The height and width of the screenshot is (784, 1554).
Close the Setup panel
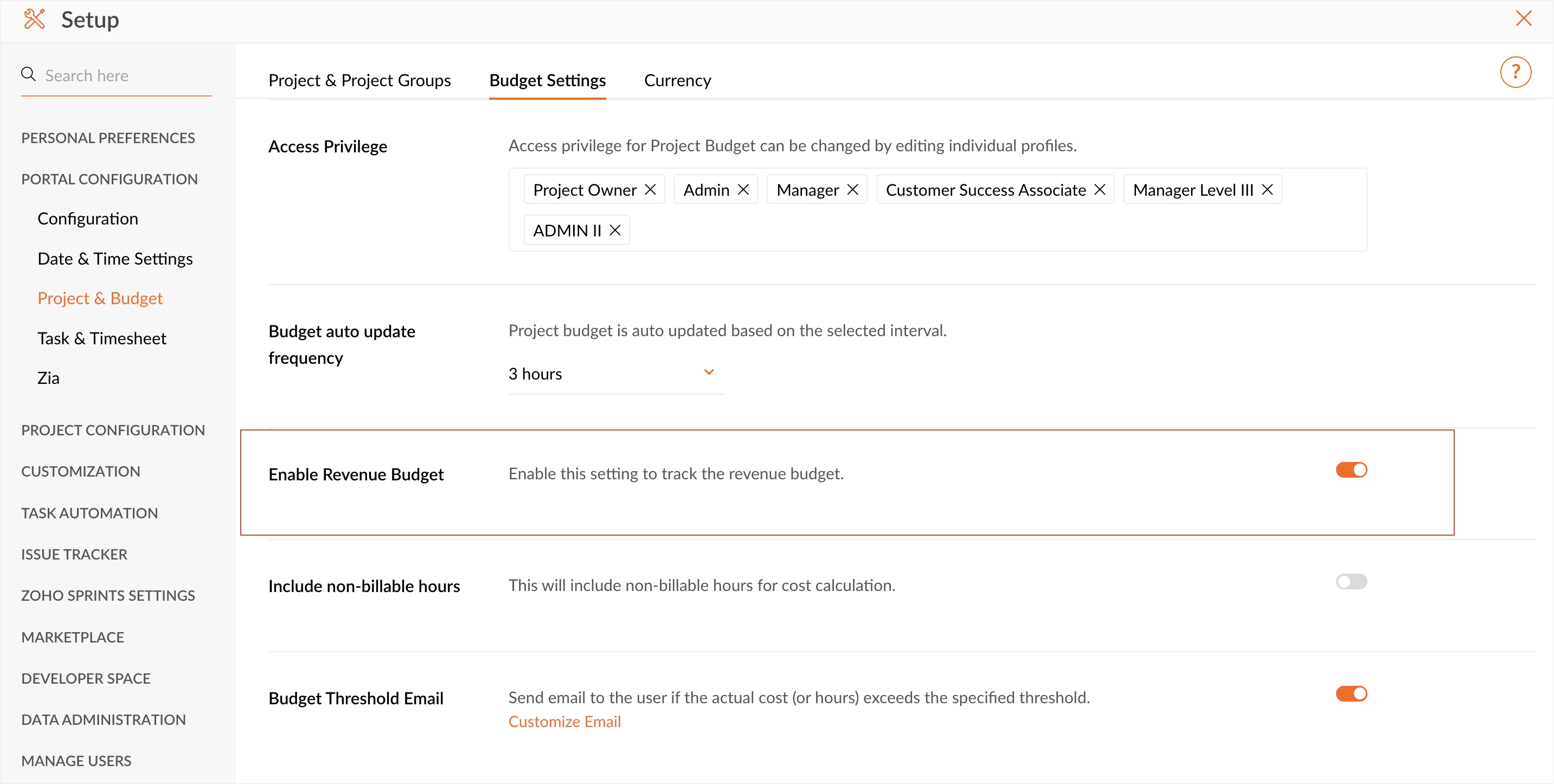1523,18
